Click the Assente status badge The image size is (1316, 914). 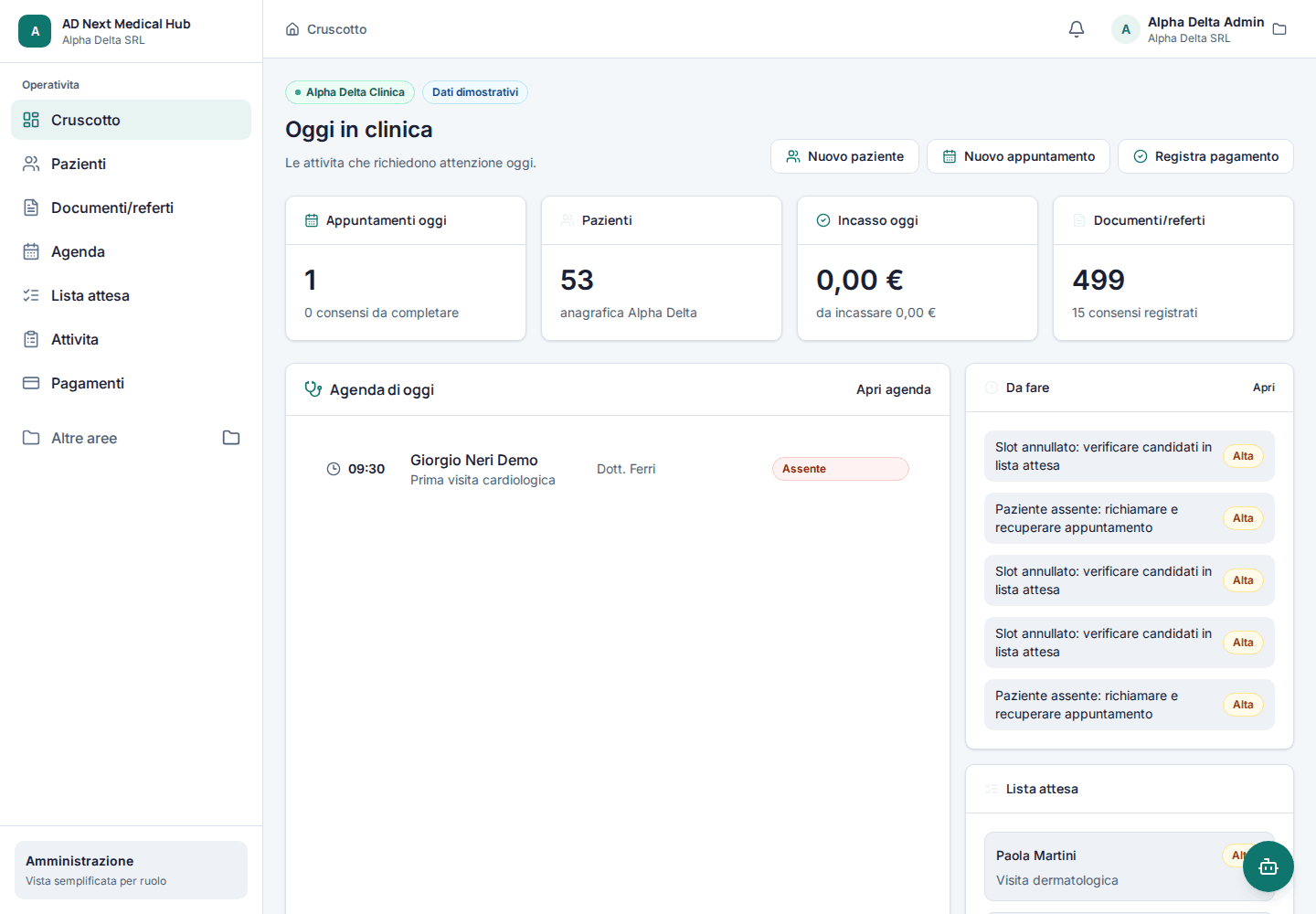(841, 469)
